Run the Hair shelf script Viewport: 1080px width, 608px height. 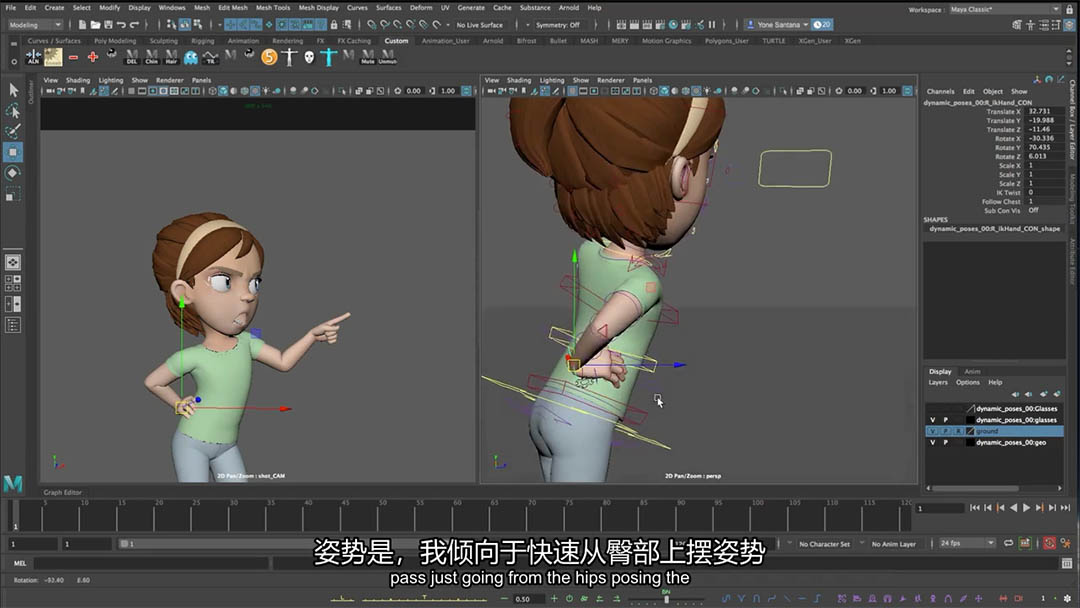click(x=171, y=57)
